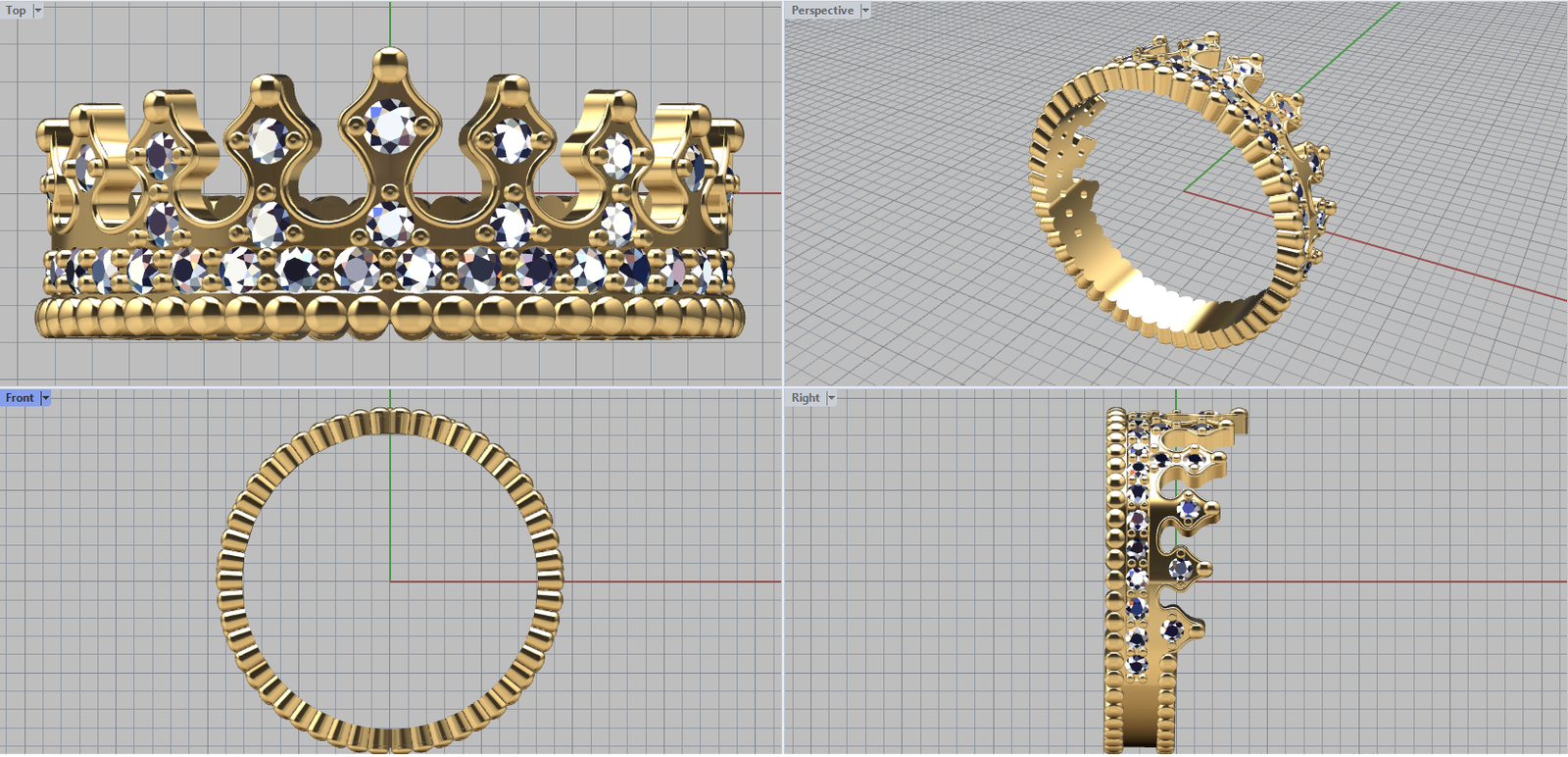Open the Top viewport dropdown arrow
The image size is (1568, 757).
[38, 11]
